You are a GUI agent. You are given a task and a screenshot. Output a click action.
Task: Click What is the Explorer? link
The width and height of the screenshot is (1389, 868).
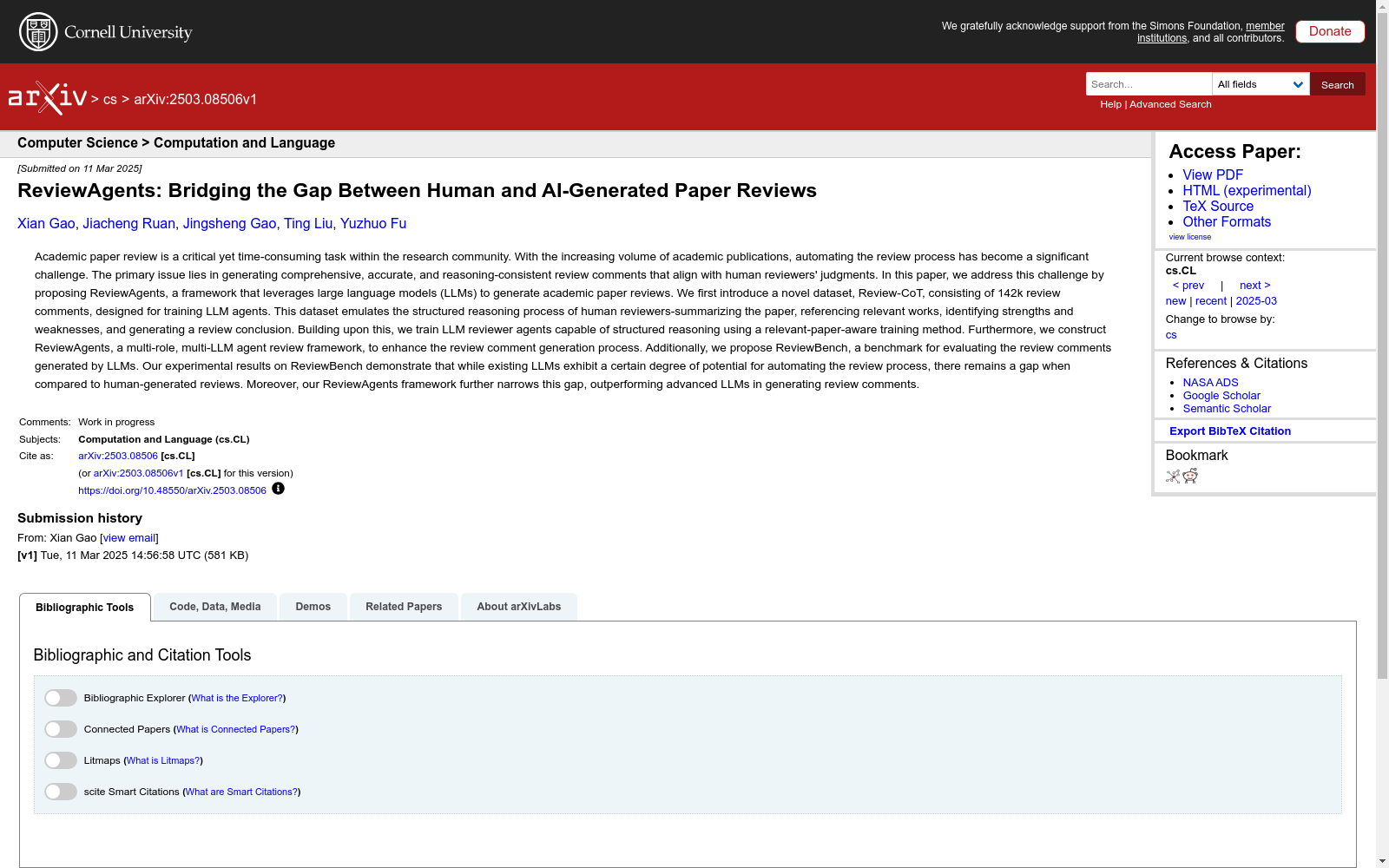point(237,698)
